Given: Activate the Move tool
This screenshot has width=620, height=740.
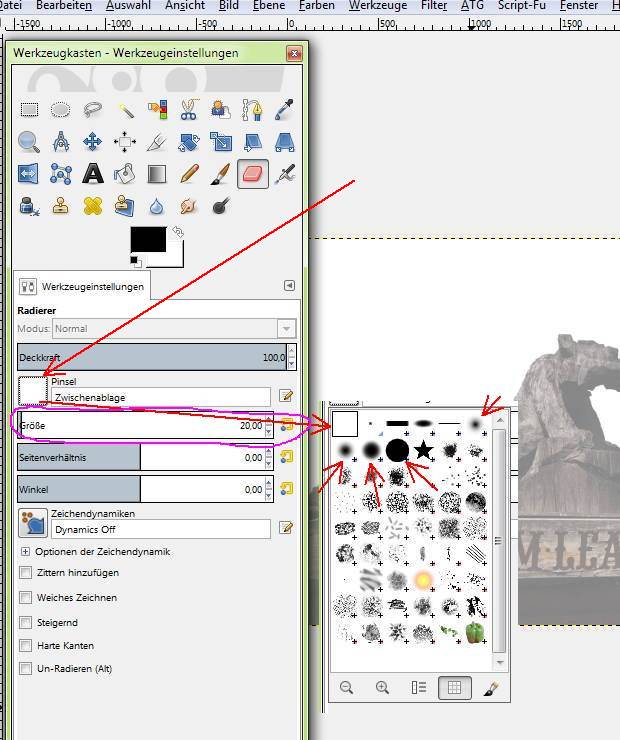Looking at the screenshot, I should 93,142.
